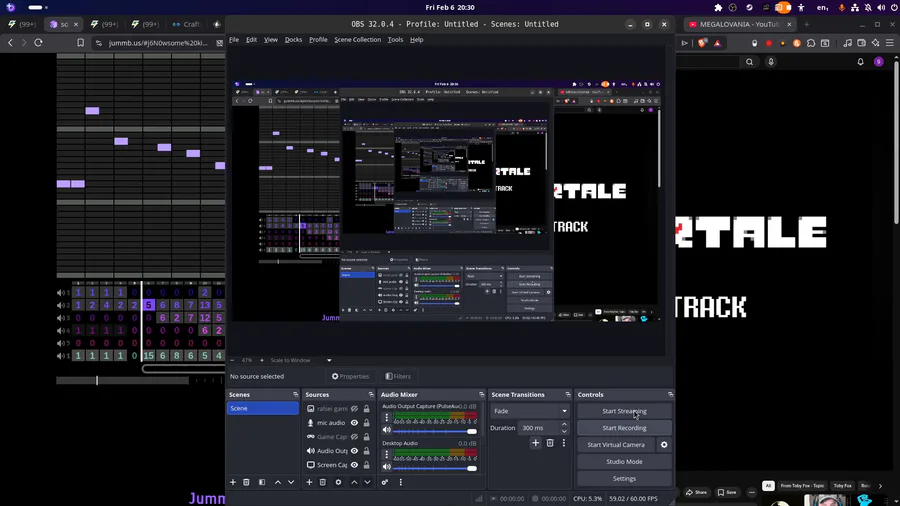Open advanced audio properties in Audio Mixer

[x=385, y=482]
